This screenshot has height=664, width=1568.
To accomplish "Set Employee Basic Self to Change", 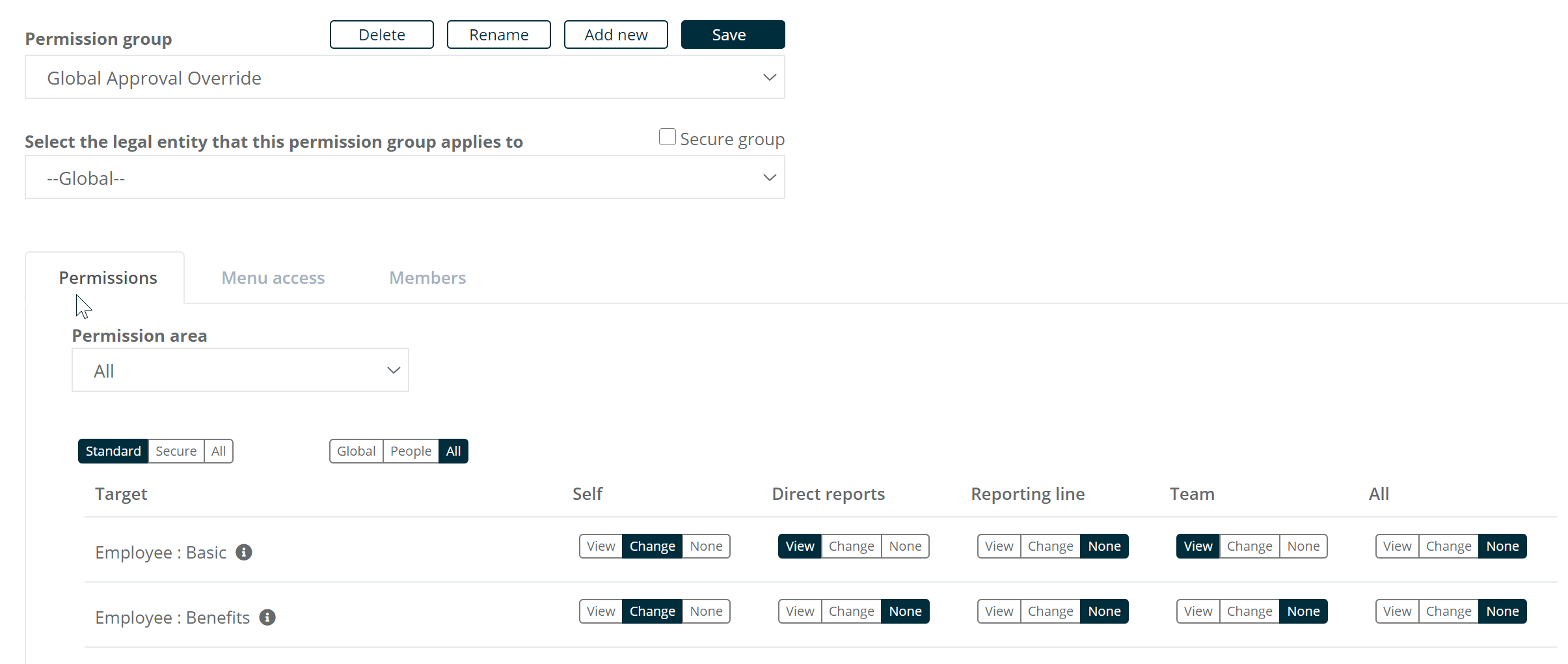I will click(x=652, y=546).
